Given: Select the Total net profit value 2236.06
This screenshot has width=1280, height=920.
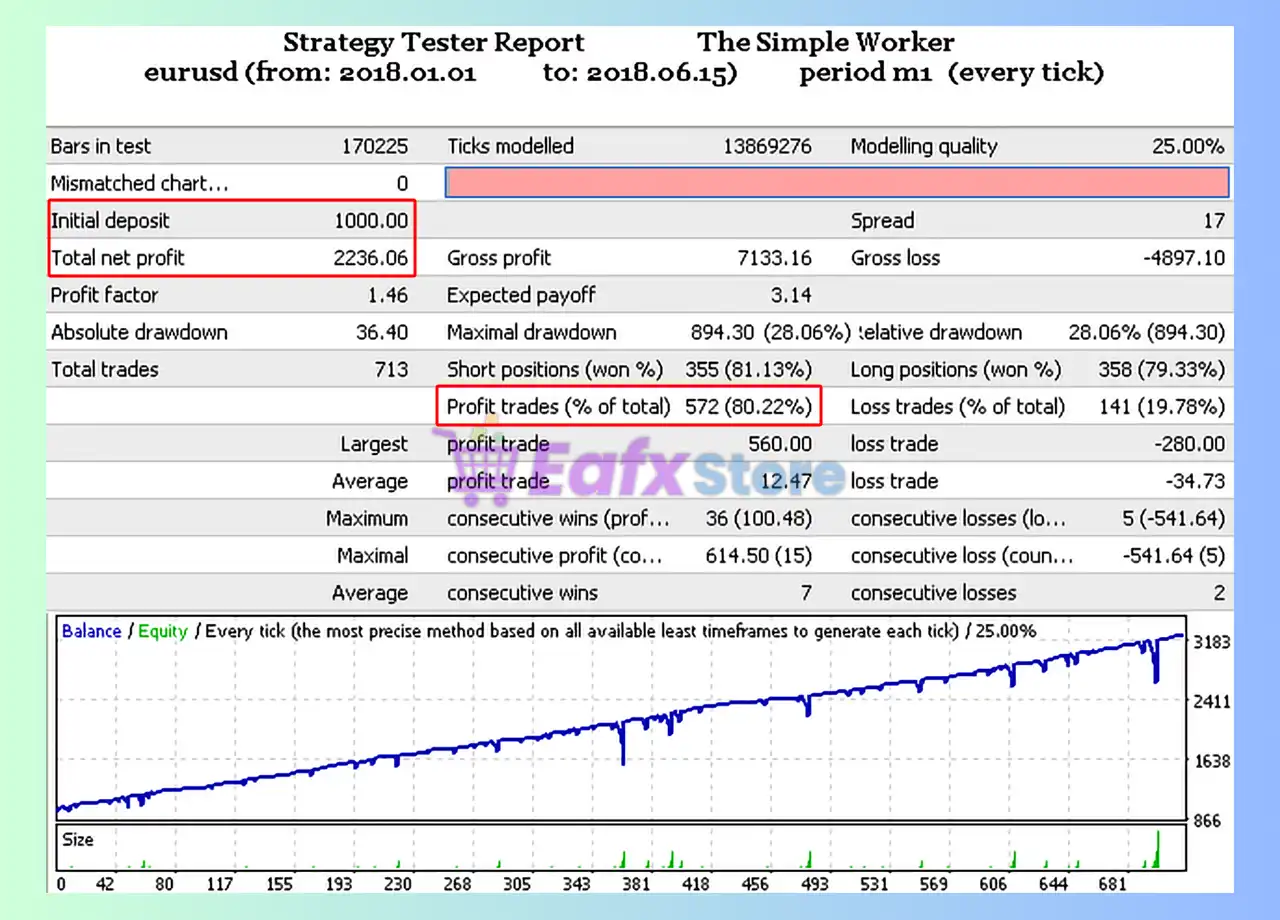Looking at the screenshot, I should 370,258.
